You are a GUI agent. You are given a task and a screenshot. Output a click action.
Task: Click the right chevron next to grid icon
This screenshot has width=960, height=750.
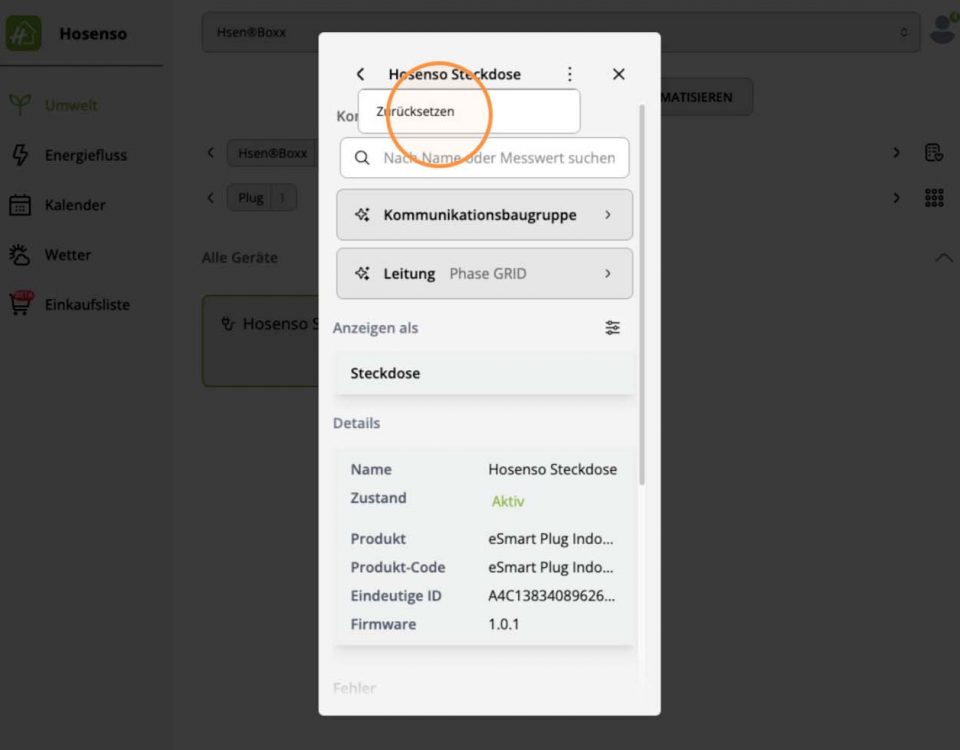(x=896, y=198)
